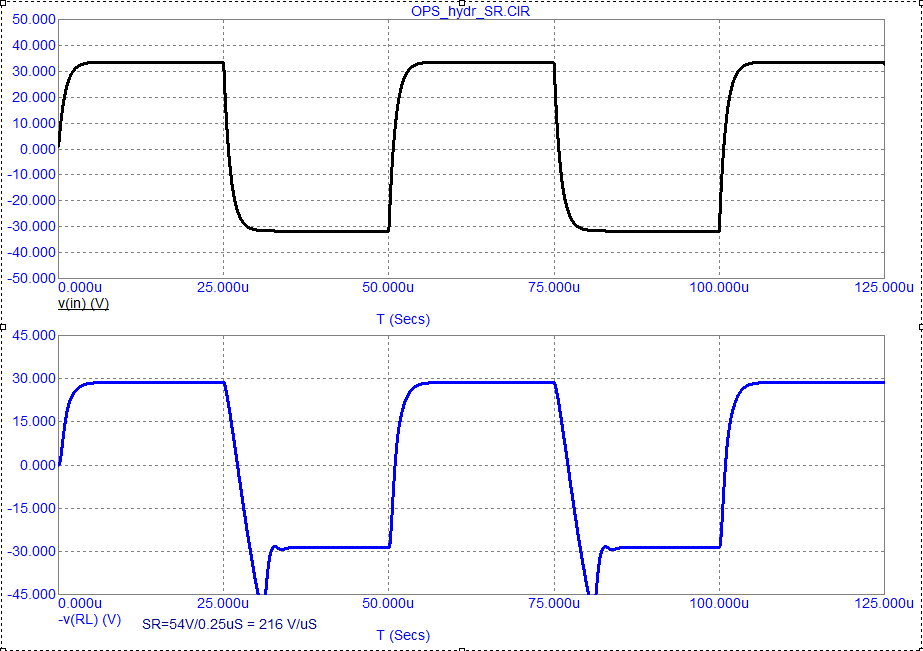Screen dimensions: 923x651
Task: Click the 25.000u tick on lower time axis
Action: point(223,603)
